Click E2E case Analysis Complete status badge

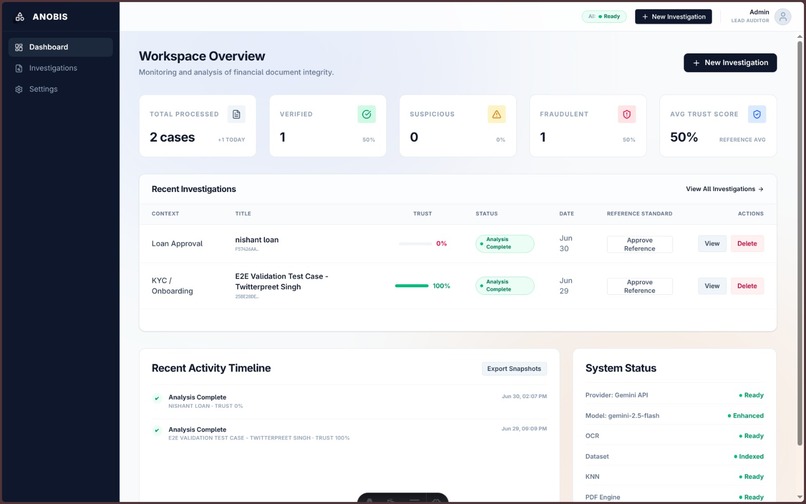click(505, 286)
